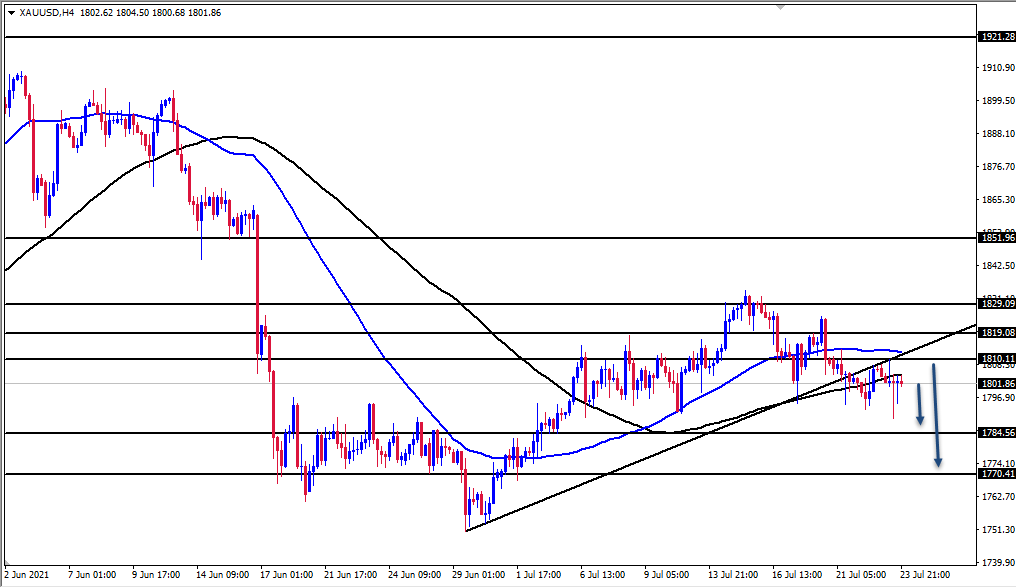The height and width of the screenshot is (588, 1016).
Task: Select the 1851.96 price level label
Action: click(997, 238)
